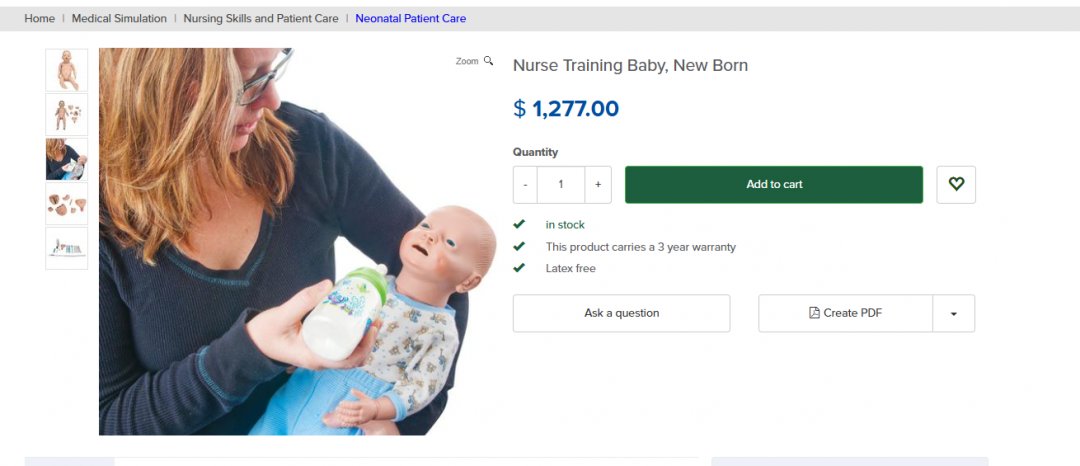Open Nursing Skills and Patient Care breadcrumb
The image size is (1080, 466).
coord(261,19)
